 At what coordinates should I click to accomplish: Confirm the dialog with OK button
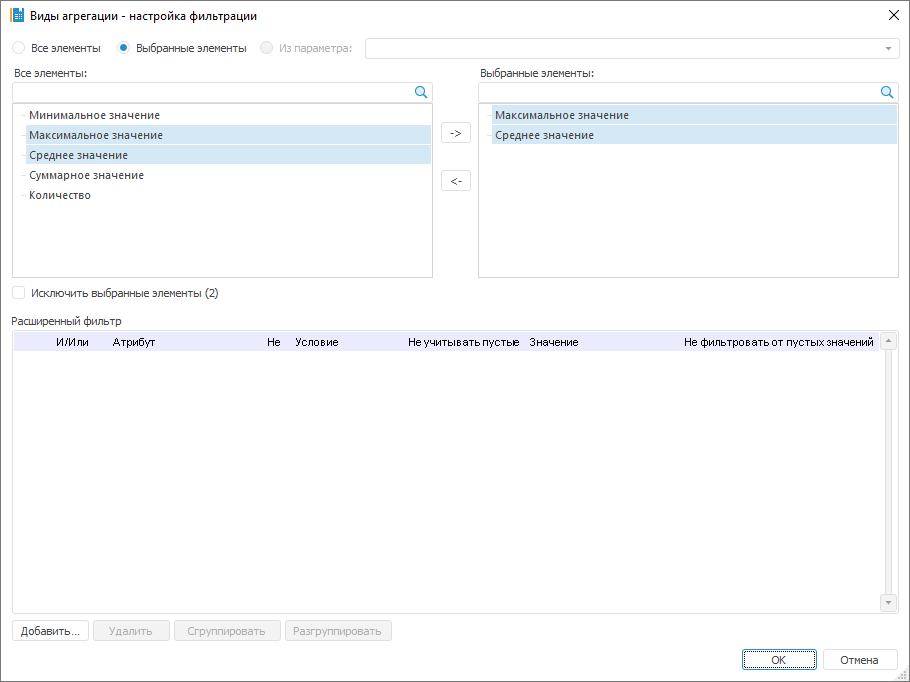tap(778, 660)
